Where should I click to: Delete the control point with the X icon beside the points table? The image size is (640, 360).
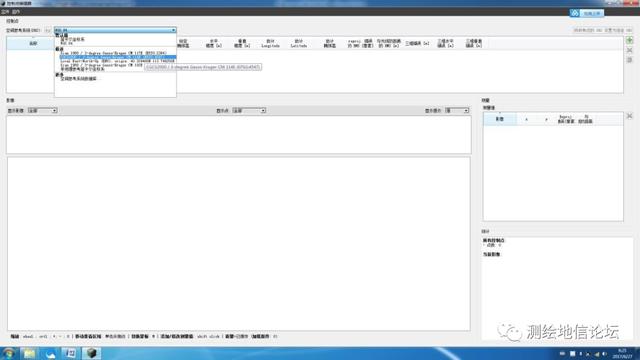click(629, 50)
